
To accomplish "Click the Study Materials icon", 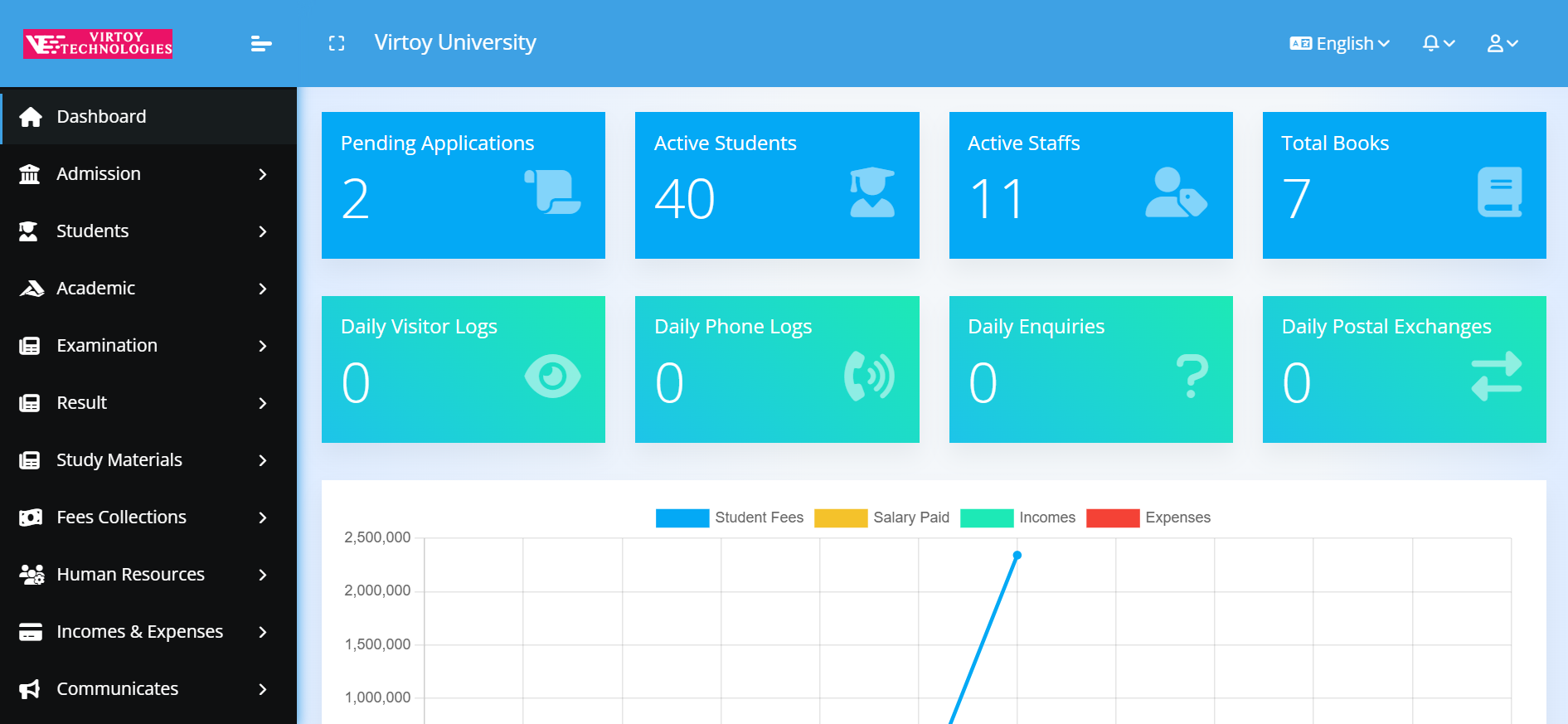I will click(x=30, y=460).
